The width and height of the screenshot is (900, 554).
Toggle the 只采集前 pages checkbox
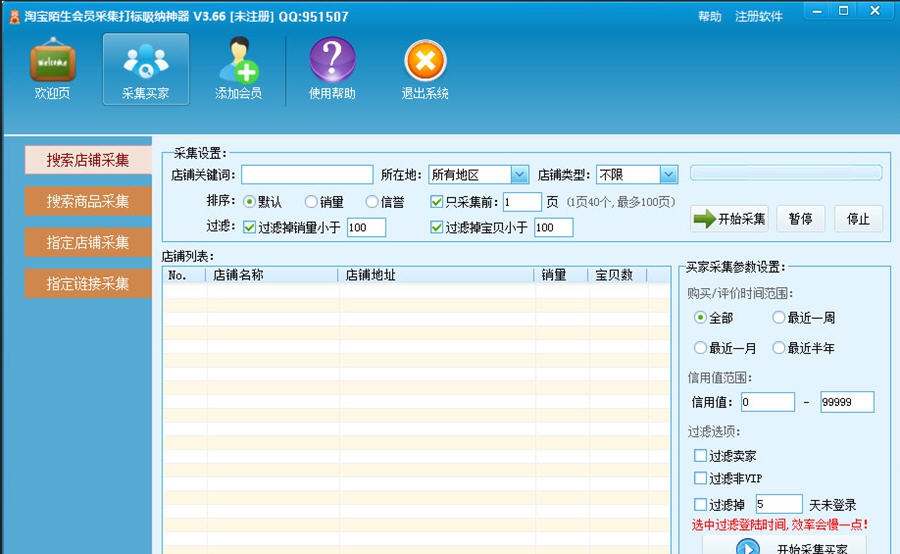pyautogui.click(x=436, y=201)
